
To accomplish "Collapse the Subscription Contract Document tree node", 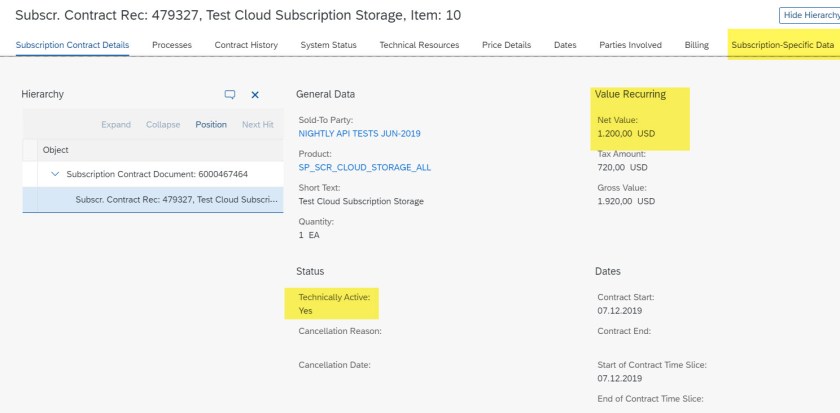I will [x=55, y=175].
